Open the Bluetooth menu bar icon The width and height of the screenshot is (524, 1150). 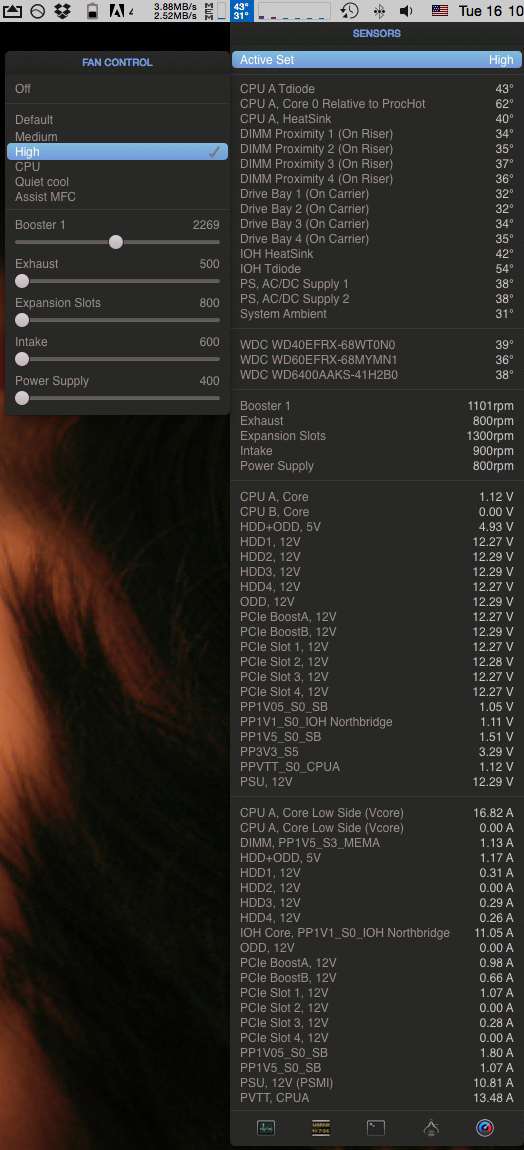(379, 10)
